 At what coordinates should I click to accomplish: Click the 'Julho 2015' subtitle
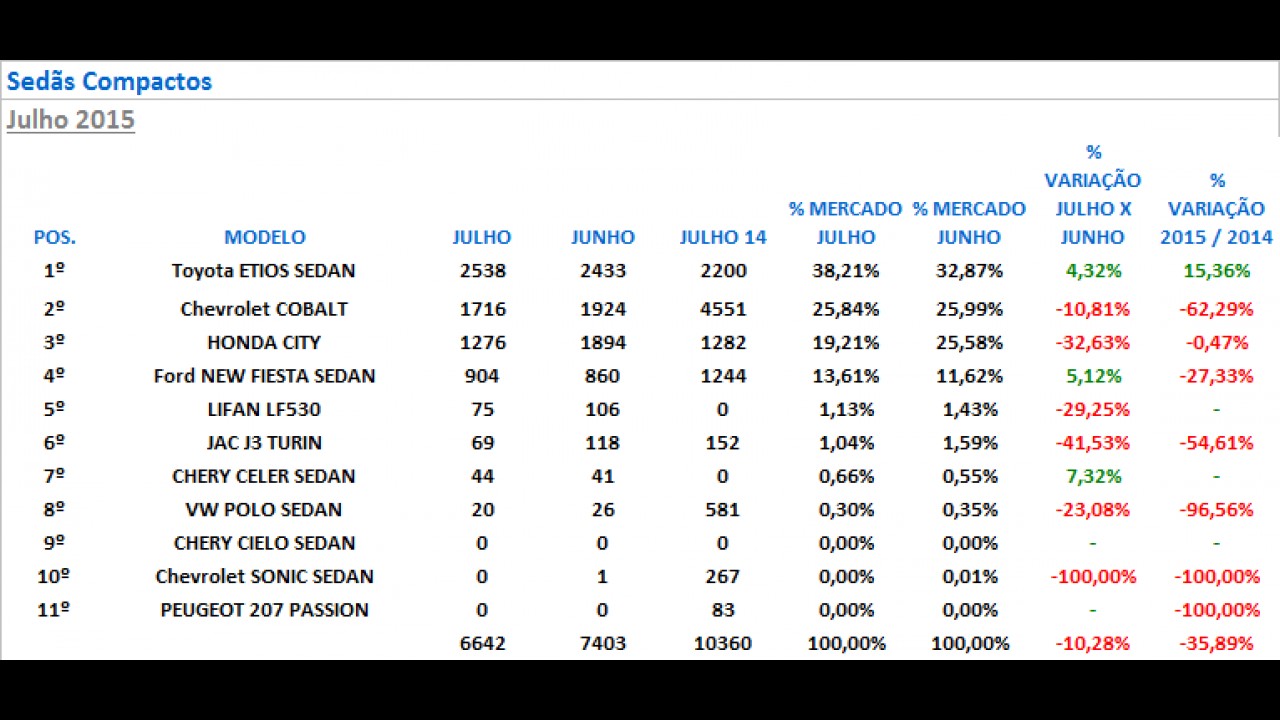[x=70, y=120]
